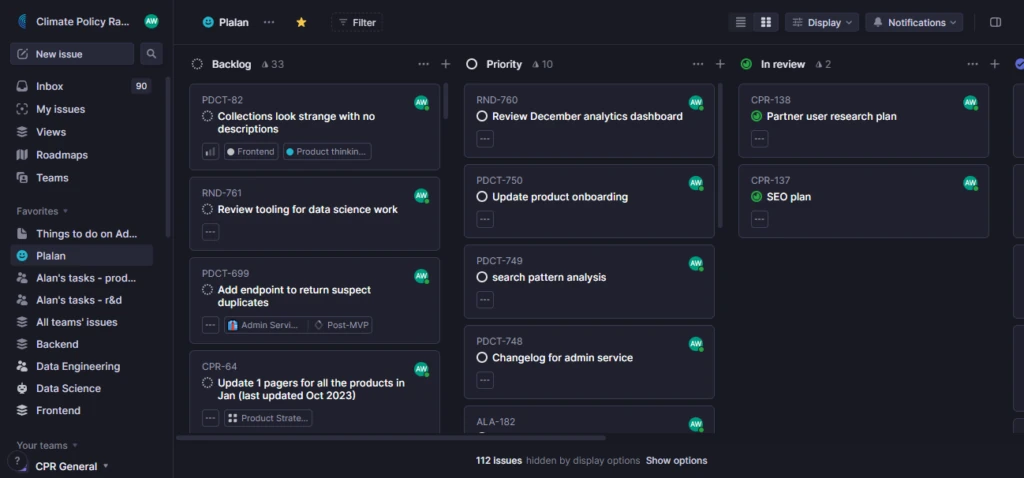
Task: Toggle status on Changelog for admin service
Action: point(482,358)
